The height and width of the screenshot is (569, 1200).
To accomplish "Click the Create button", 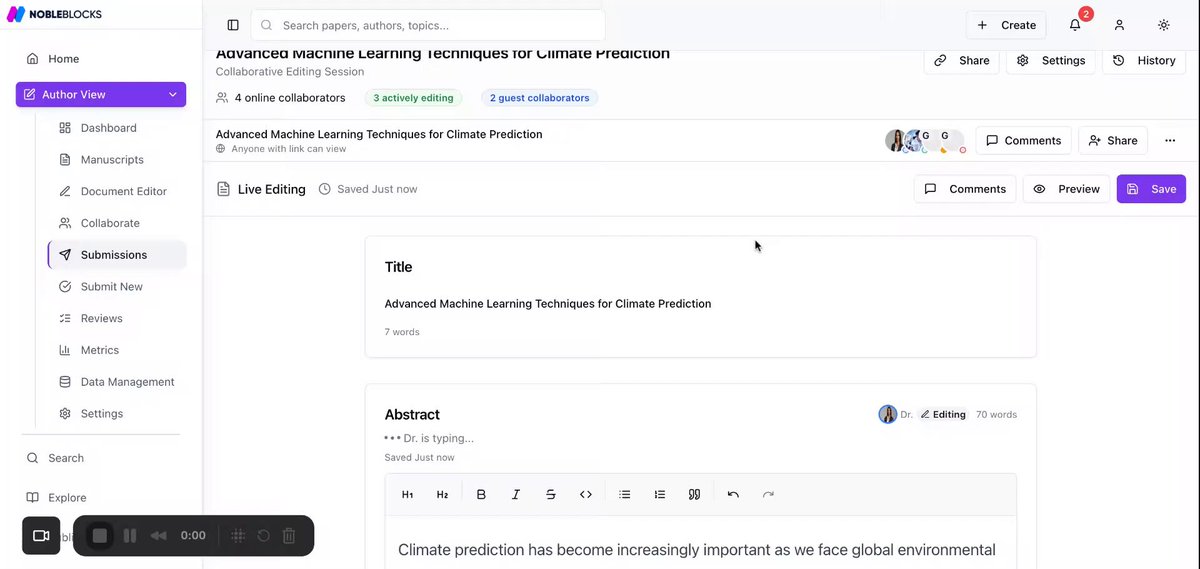I will pyautogui.click(x=1006, y=25).
